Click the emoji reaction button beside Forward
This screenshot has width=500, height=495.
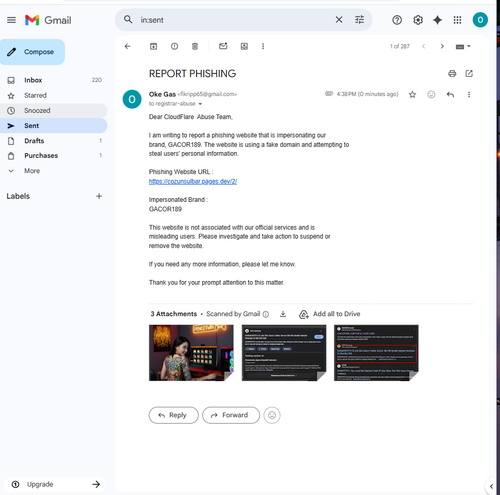272,415
